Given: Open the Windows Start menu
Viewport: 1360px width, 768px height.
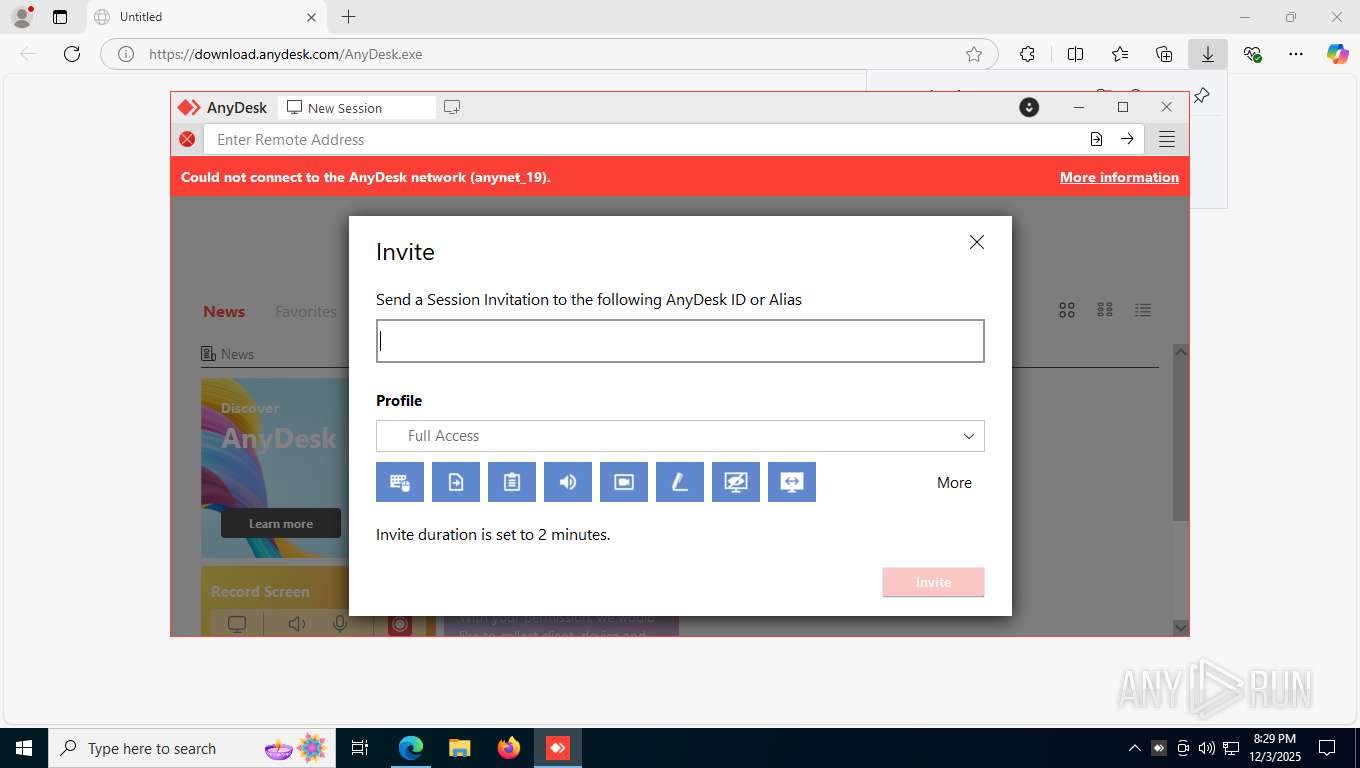Looking at the screenshot, I should (24, 748).
